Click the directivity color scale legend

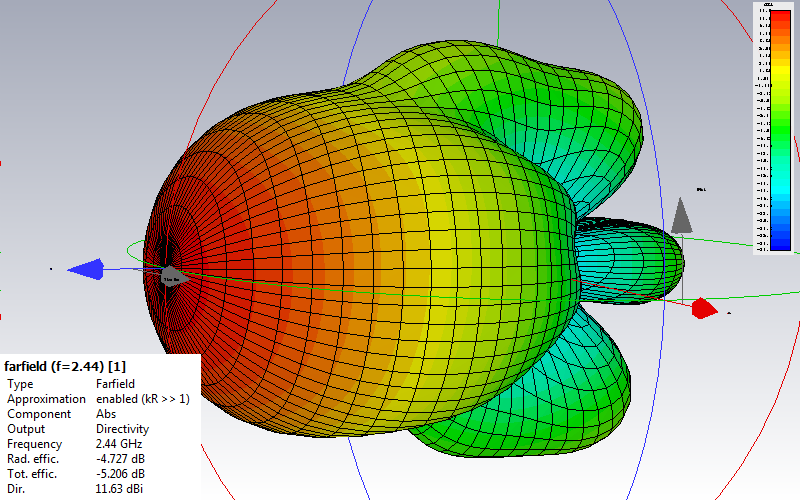[x=777, y=128]
